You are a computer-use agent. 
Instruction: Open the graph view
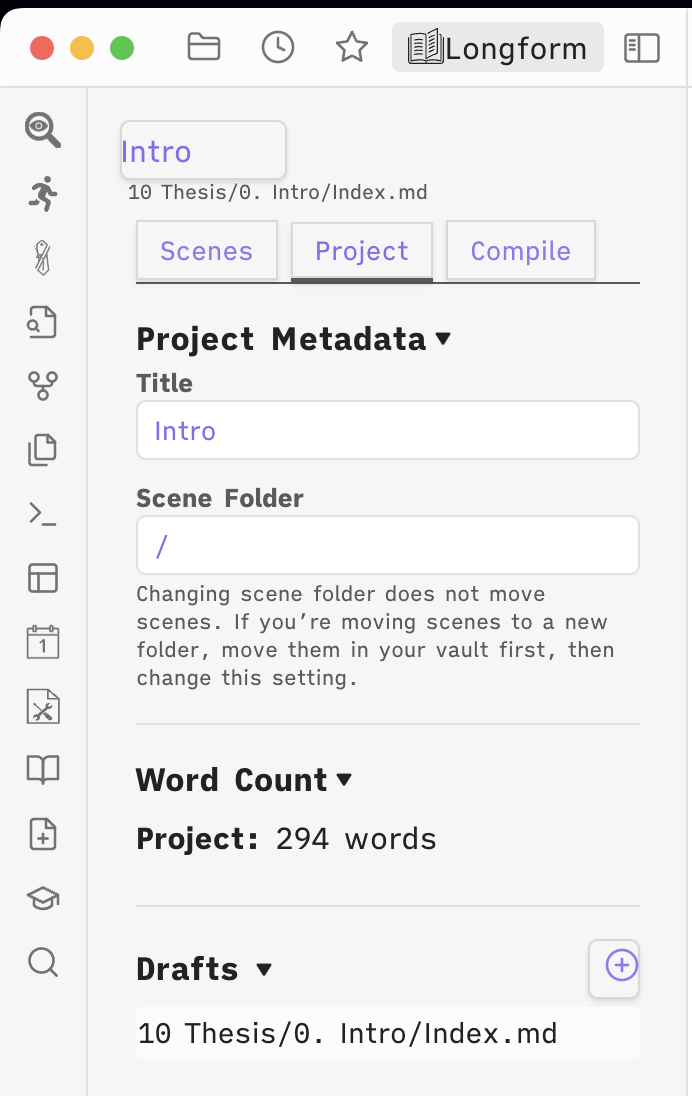pos(41,386)
